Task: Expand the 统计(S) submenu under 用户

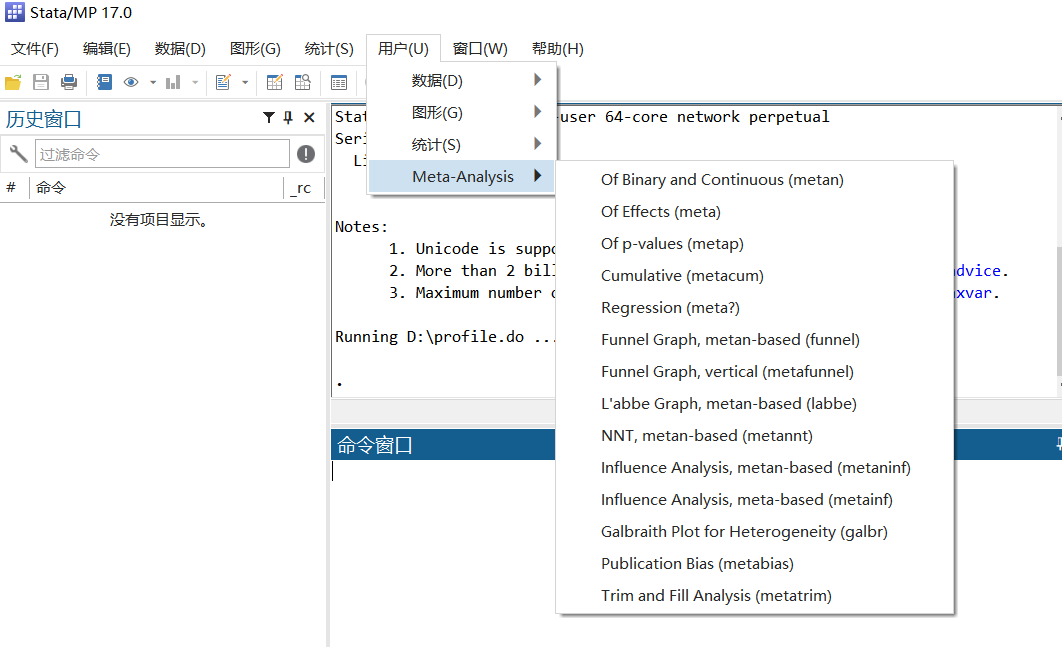Action: (x=462, y=144)
